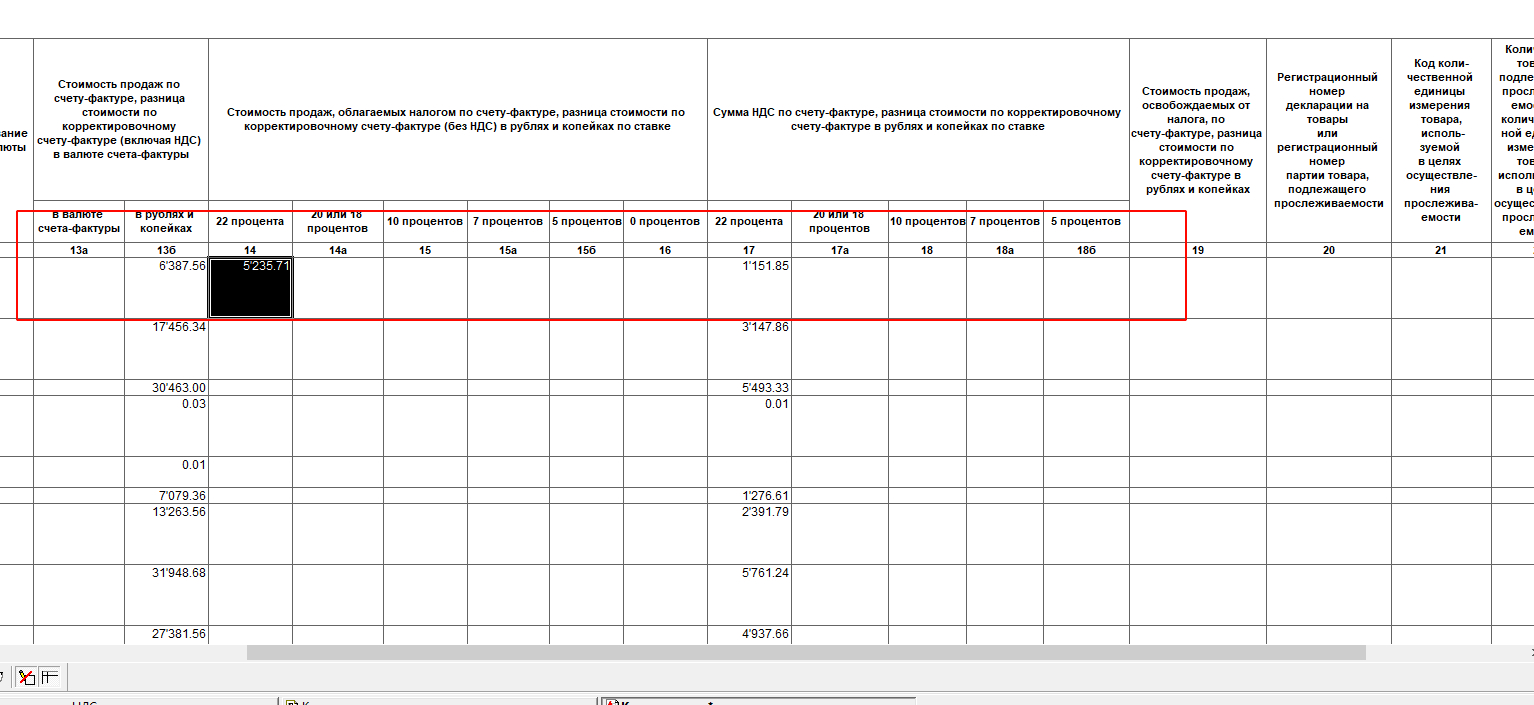Select the cell with value 0.03
Screen dimensions: 1534x705
[166, 426]
